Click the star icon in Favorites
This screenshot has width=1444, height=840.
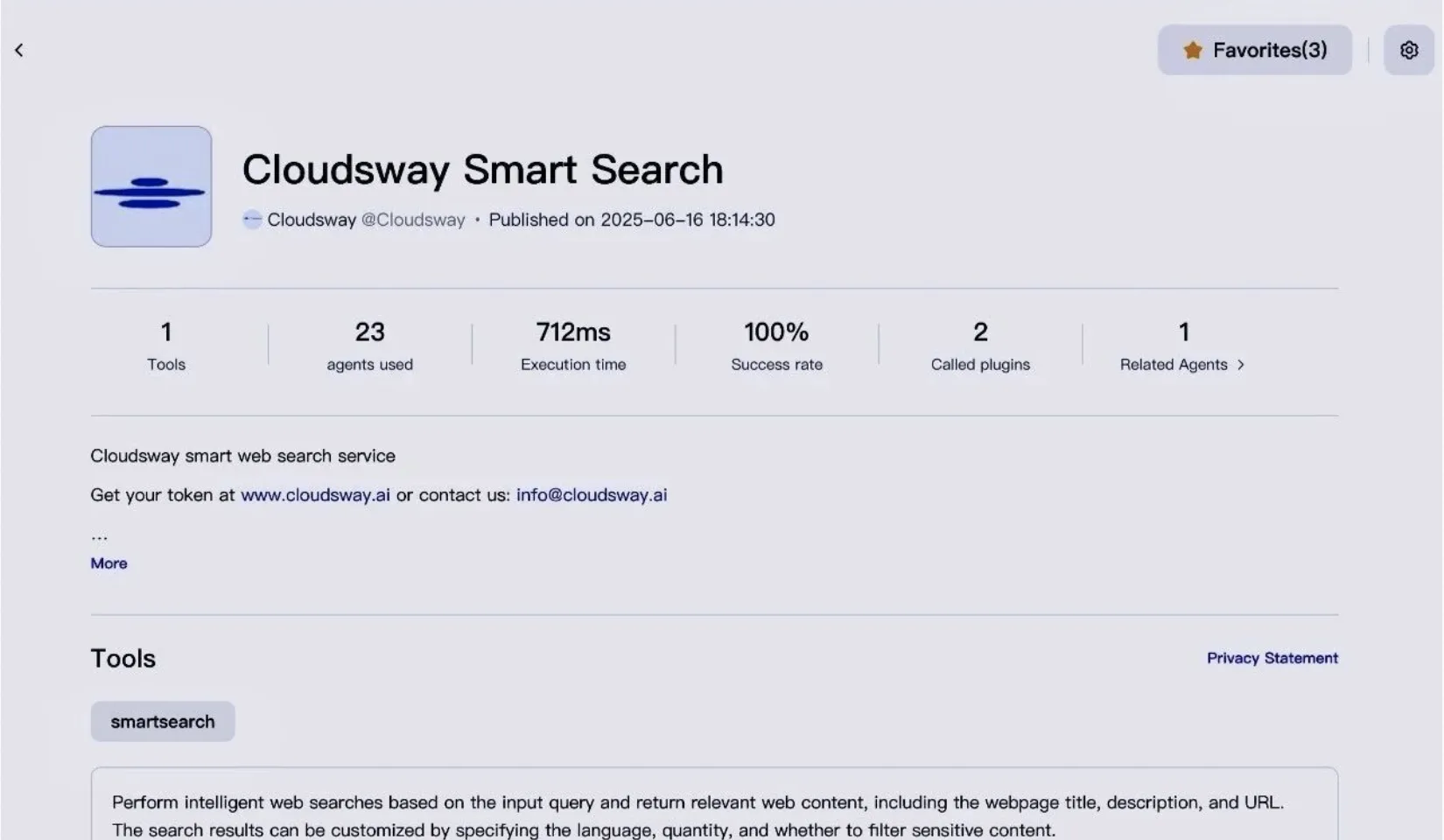(1192, 51)
